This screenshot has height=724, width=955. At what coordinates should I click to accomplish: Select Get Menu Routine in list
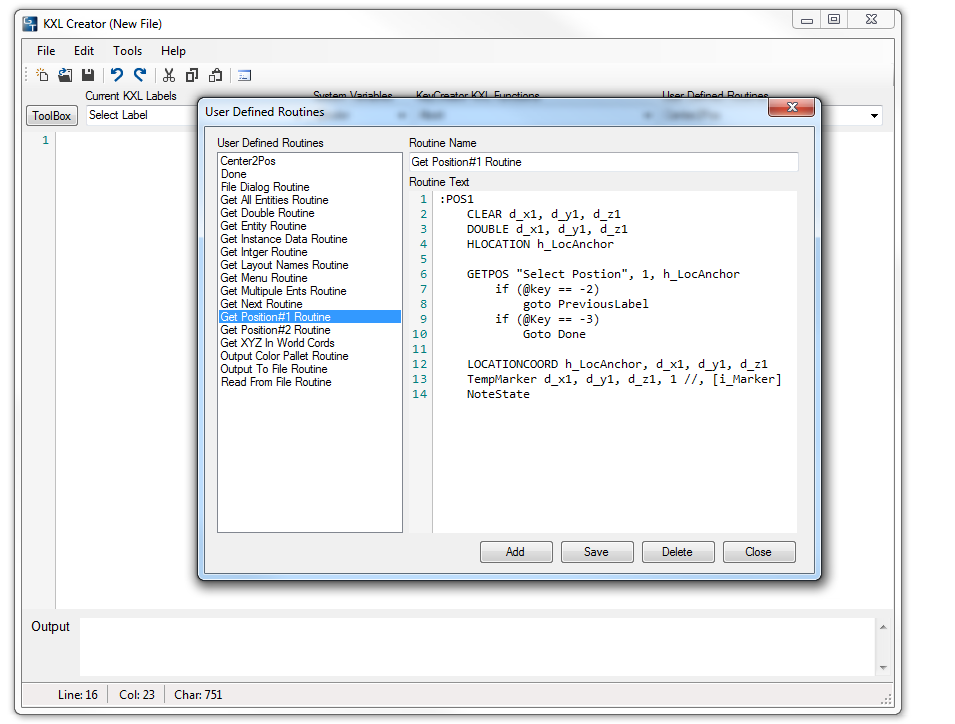pos(263,278)
